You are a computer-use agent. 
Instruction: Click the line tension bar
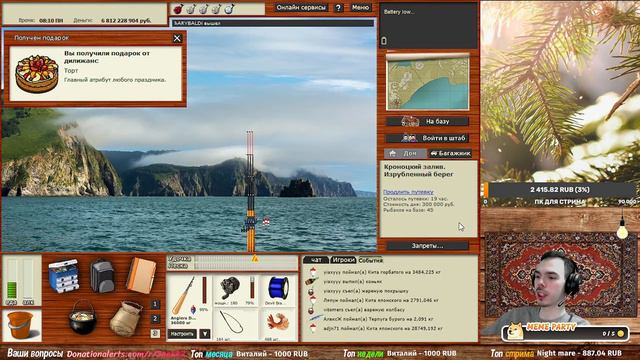pyautogui.click(x=246, y=266)
